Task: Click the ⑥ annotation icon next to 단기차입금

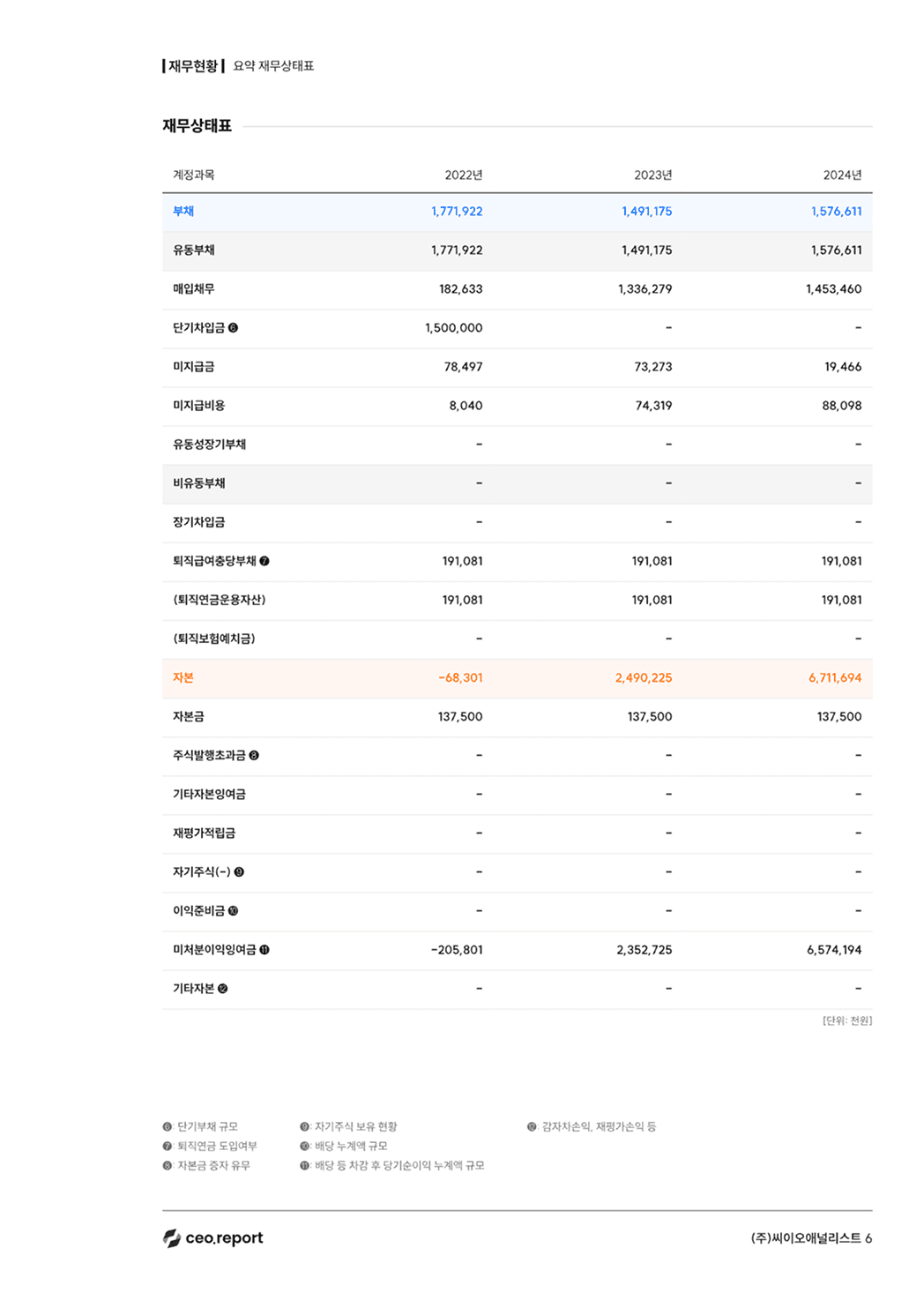Action: (235, 327)
